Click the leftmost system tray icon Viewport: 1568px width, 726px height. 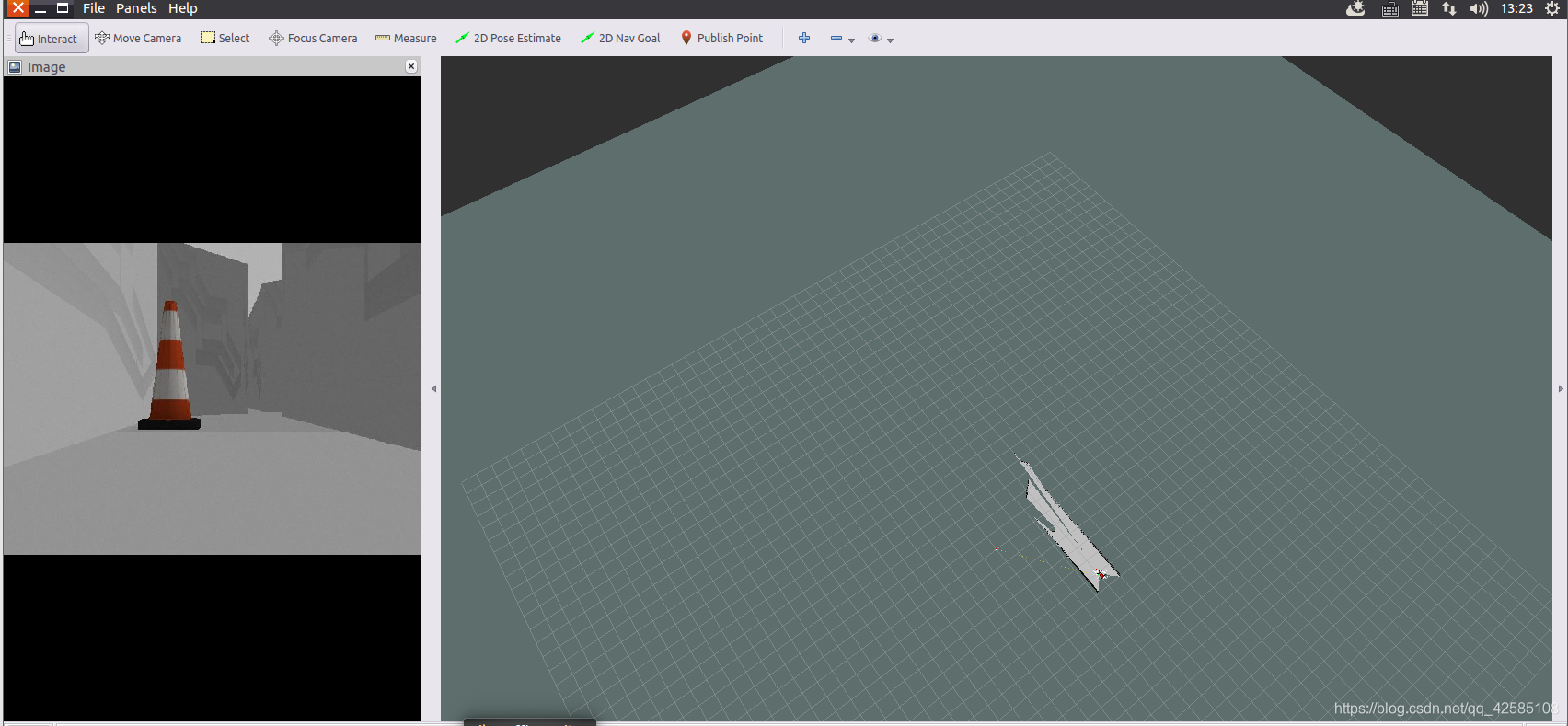click(1355, 8)
